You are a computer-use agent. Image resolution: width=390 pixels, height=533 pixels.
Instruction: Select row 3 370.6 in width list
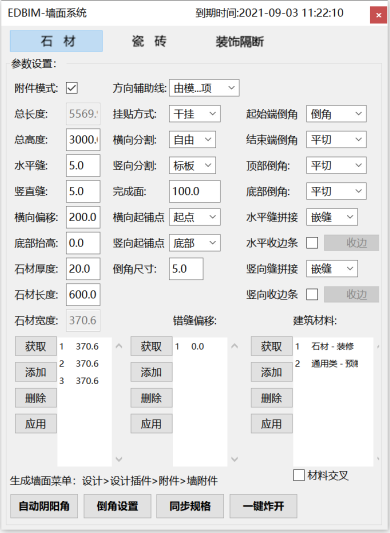tap(85, 380)
